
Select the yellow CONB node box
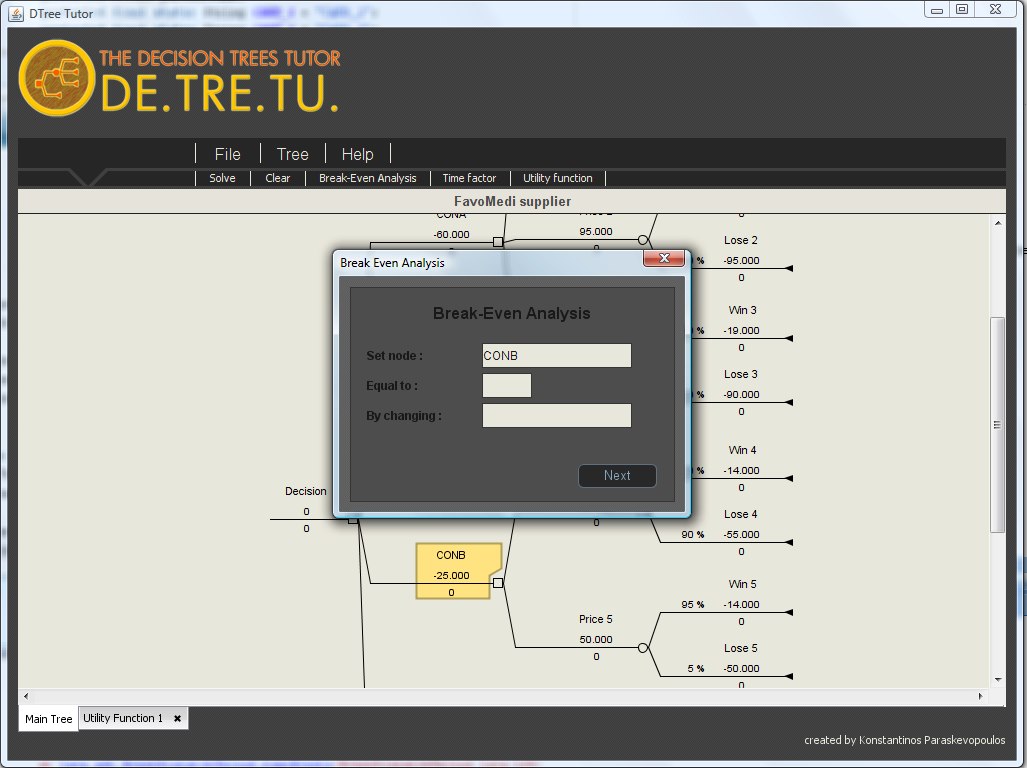[x=452, y=571]
